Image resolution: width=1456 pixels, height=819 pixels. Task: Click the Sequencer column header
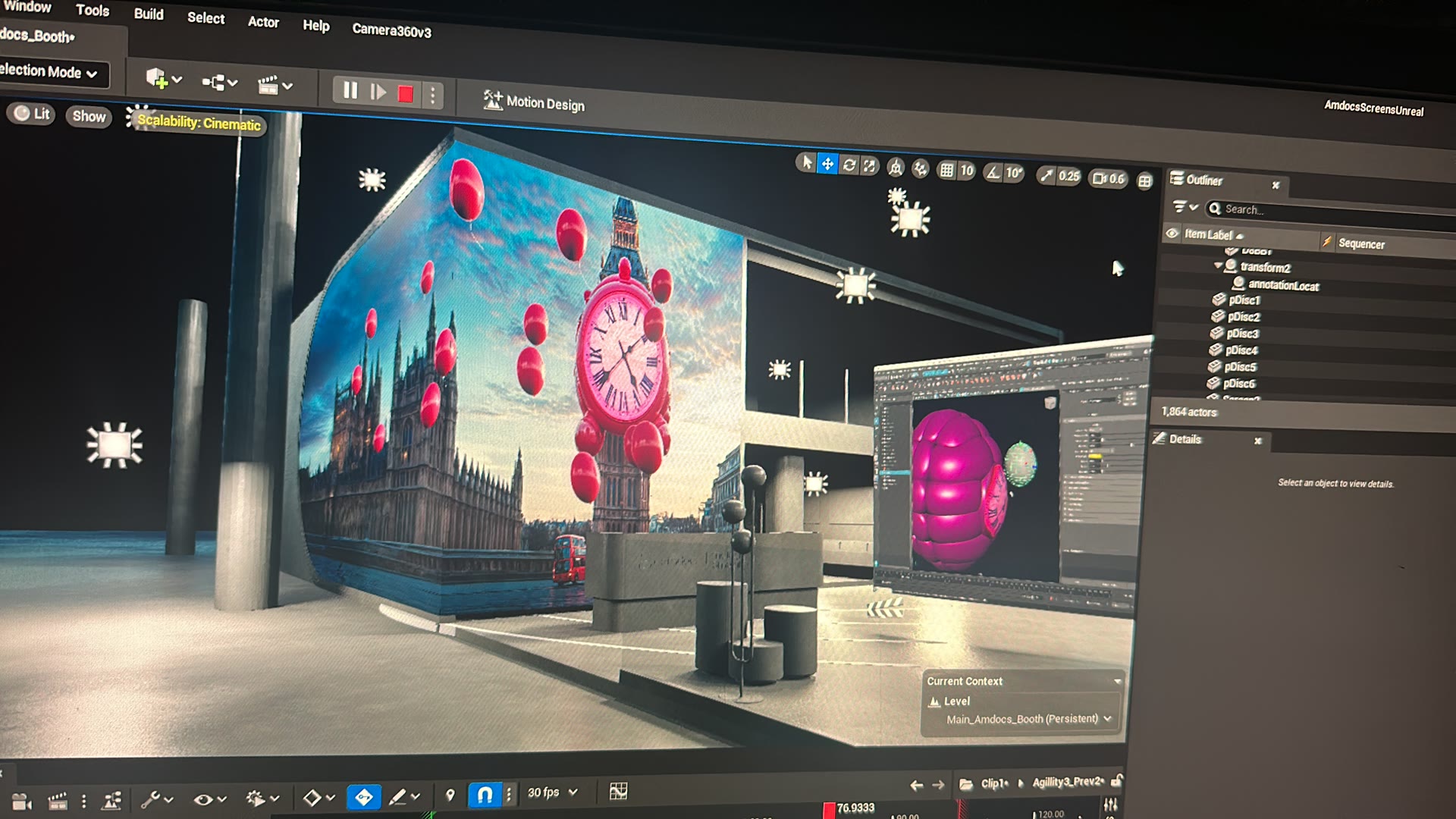pyautogui.click(x=1361, y=243)
